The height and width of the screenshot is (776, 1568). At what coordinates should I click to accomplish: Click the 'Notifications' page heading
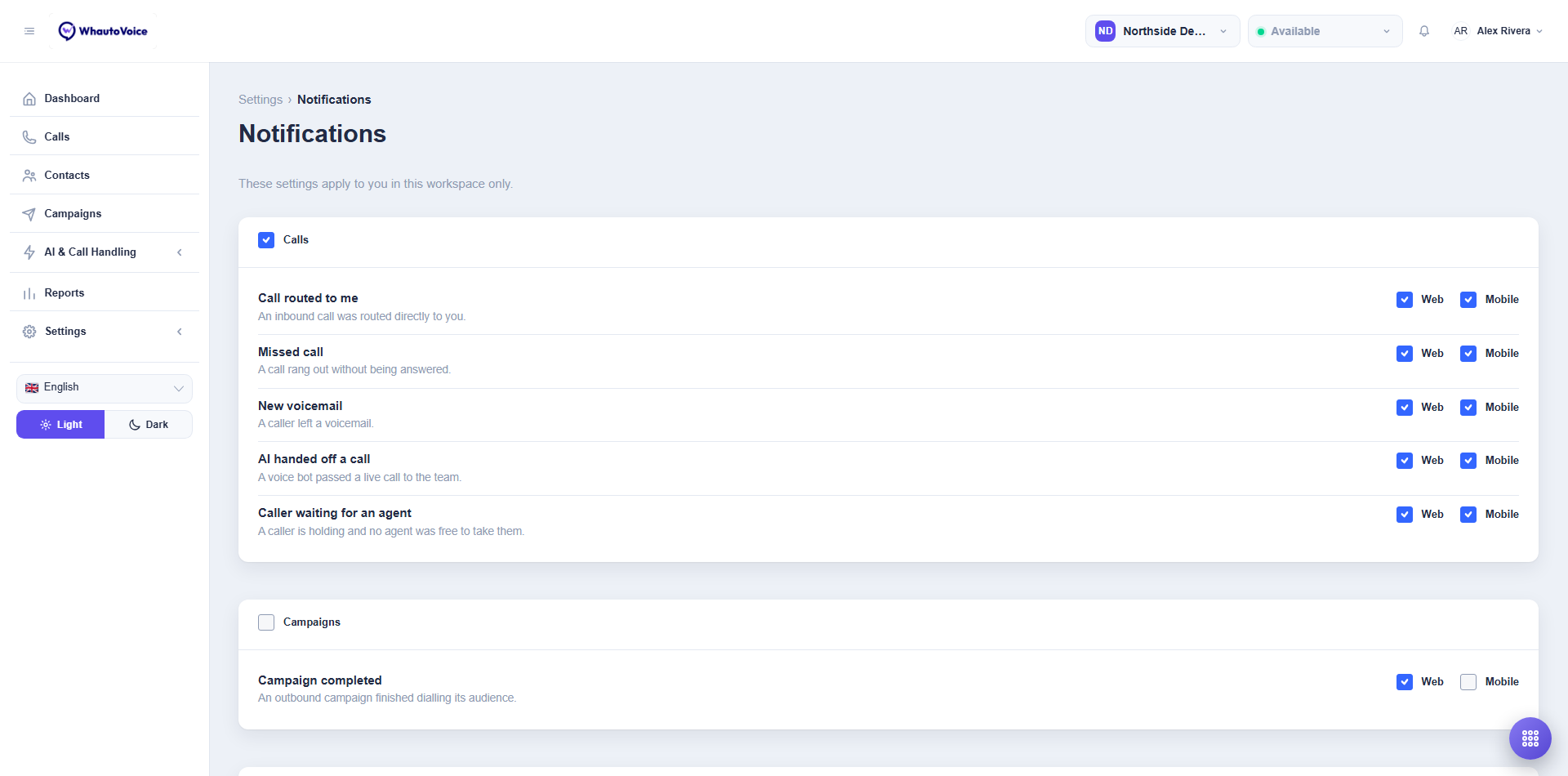312,134
